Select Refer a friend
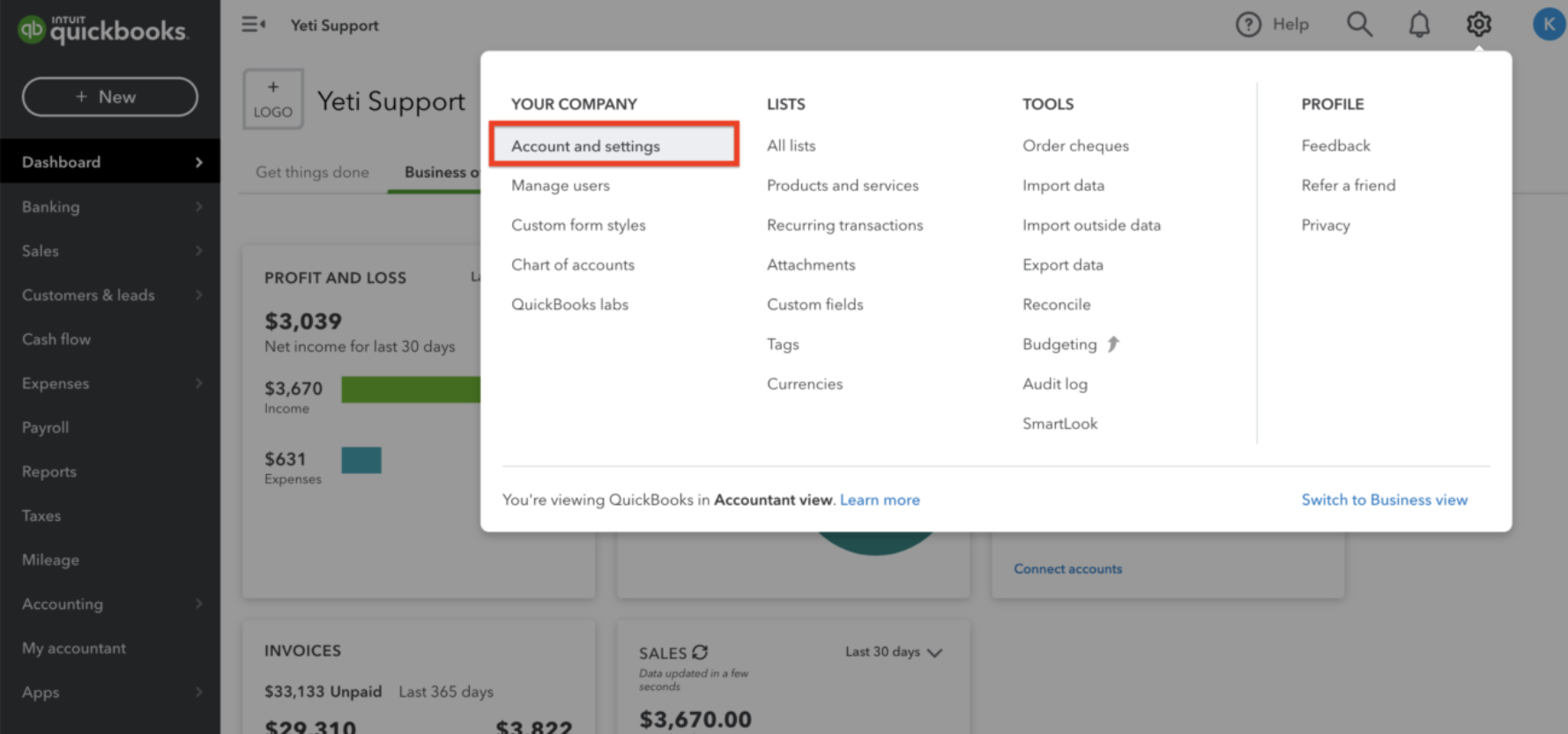This screenshot has width=1568, height=734. pos(1348,185)
